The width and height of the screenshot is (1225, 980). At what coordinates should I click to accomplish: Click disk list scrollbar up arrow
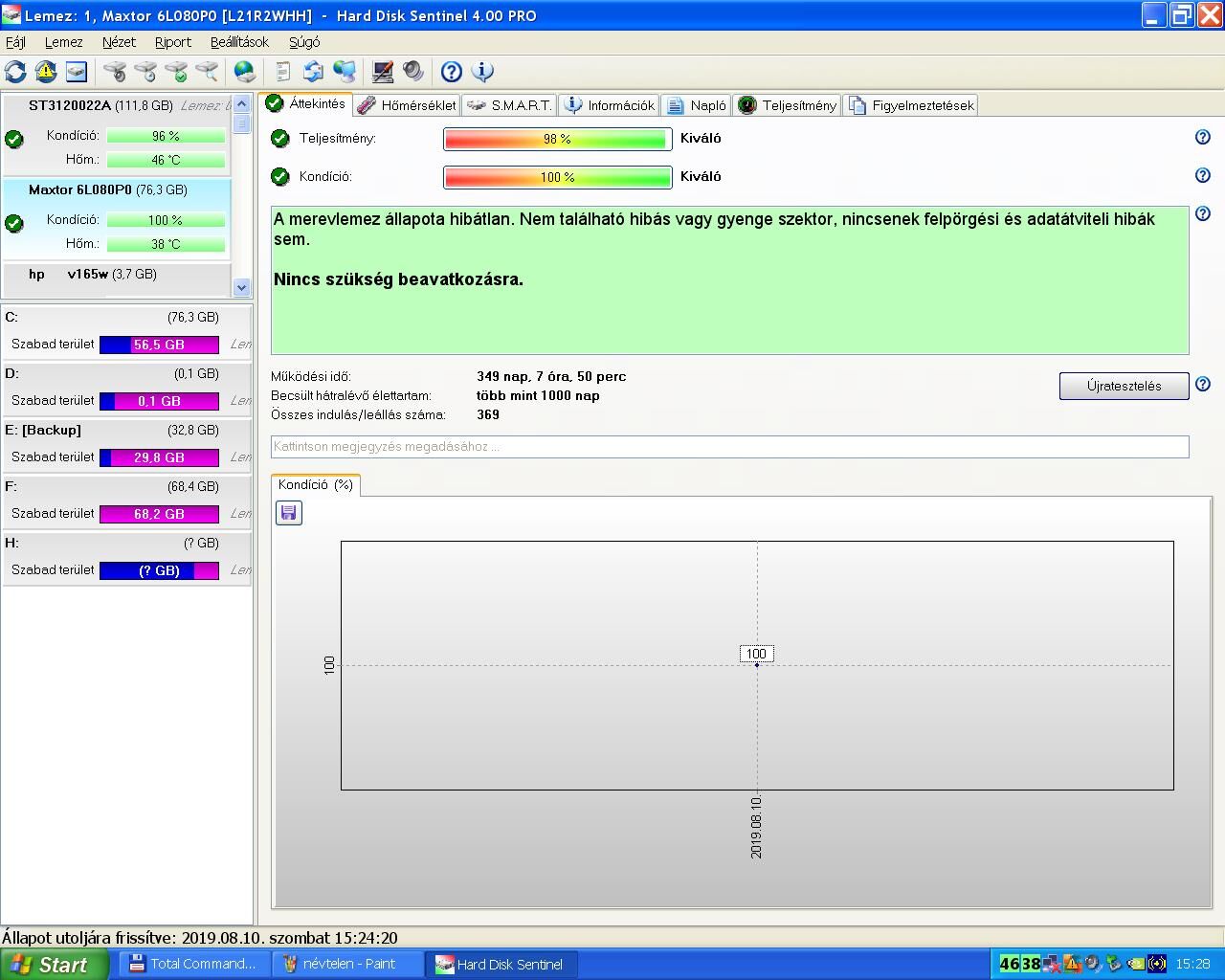[x=241, y=103]
